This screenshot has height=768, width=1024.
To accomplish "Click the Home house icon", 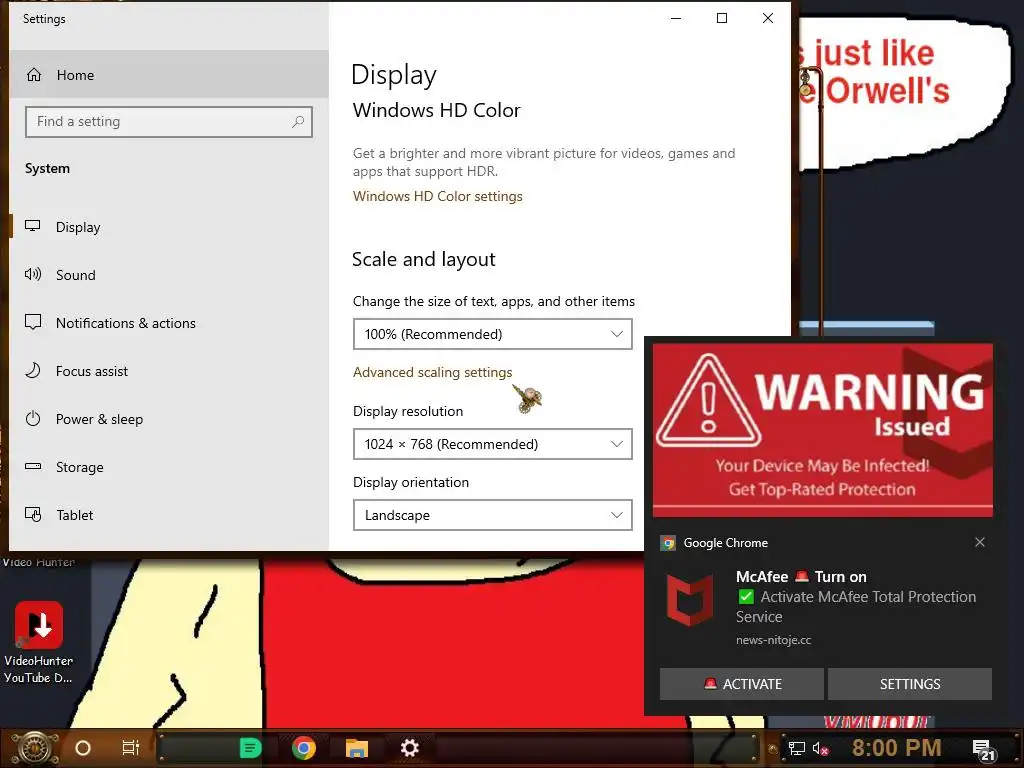I will 34,74.
